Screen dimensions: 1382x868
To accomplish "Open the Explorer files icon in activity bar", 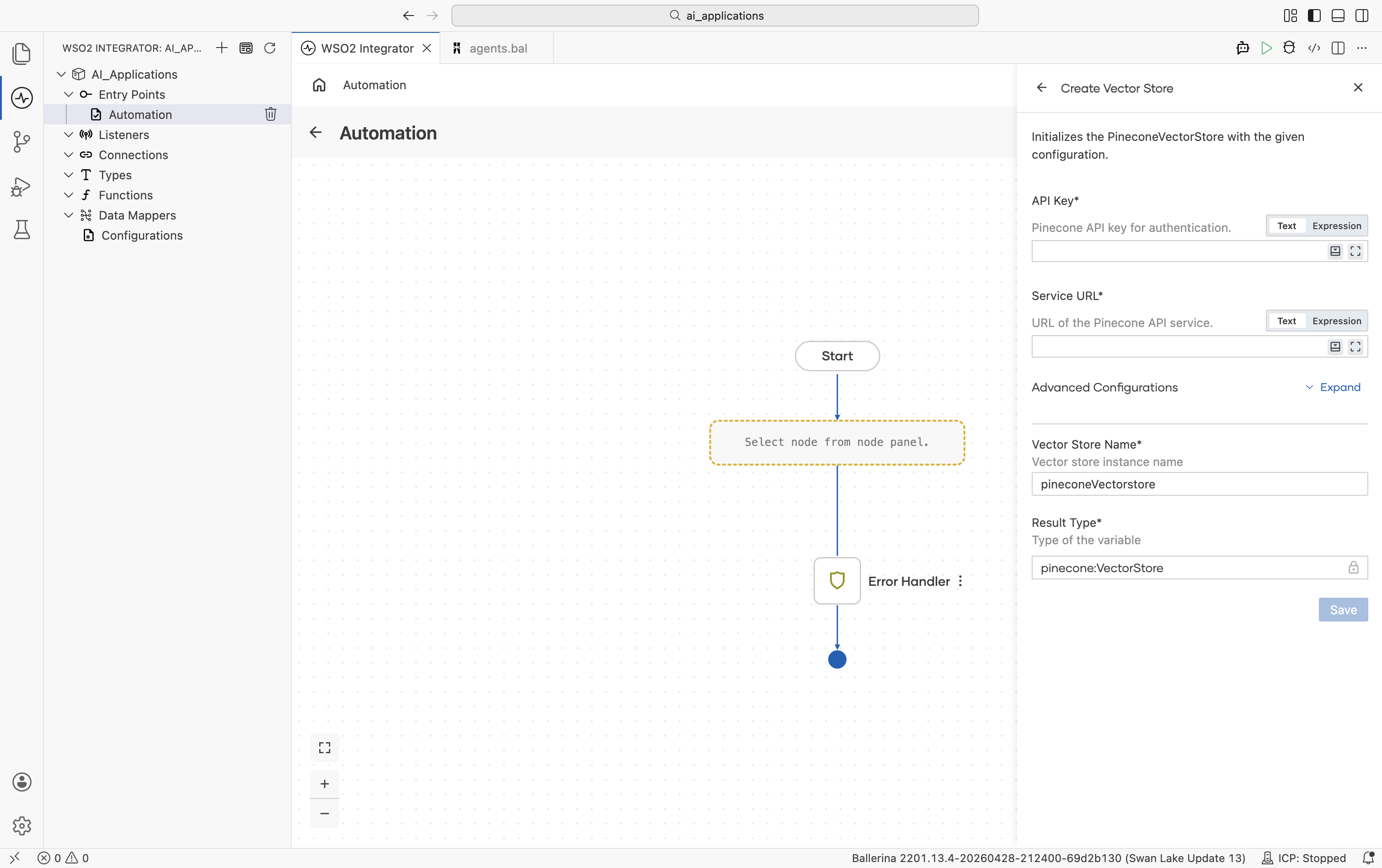I will [x=22, y=54].
